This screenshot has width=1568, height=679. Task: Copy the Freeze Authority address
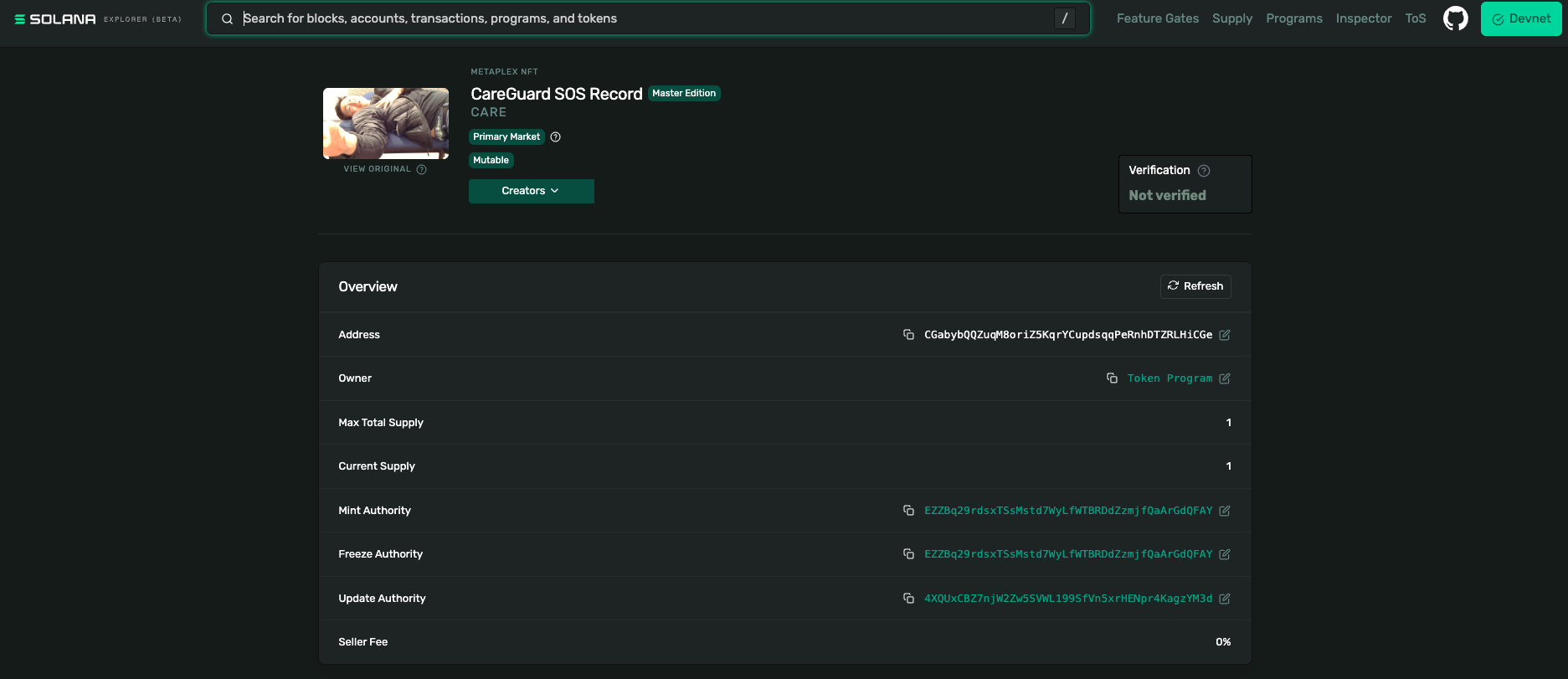[x=908, y=554]
